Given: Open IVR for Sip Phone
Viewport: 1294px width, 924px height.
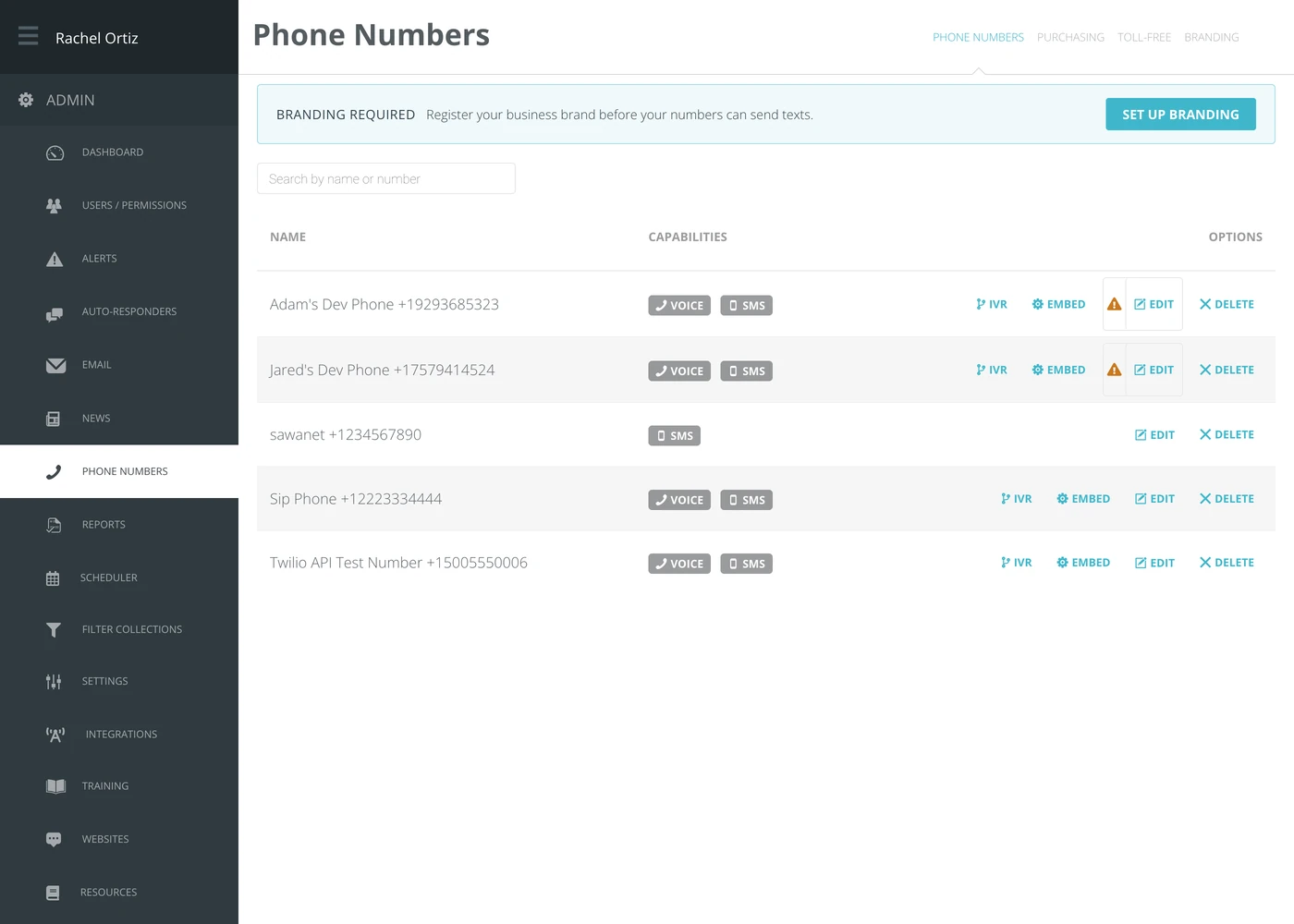Looking at the screenshot, I should pyautogui.click(x=1017, y=499).
